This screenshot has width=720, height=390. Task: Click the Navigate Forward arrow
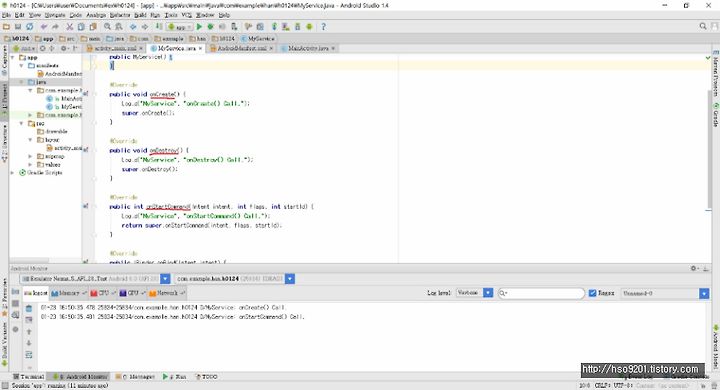pos(144,27)
